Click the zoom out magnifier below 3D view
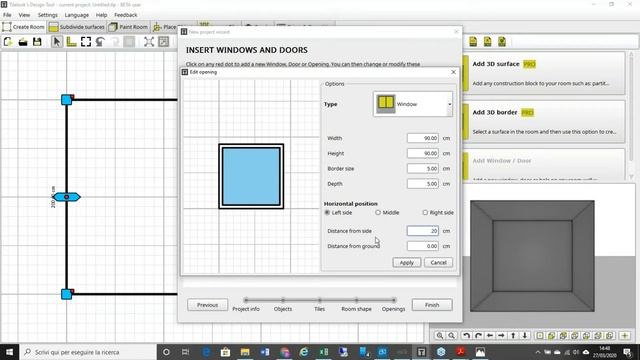The height and width of the screenshot is (360, 640). [x=451, y=336]
